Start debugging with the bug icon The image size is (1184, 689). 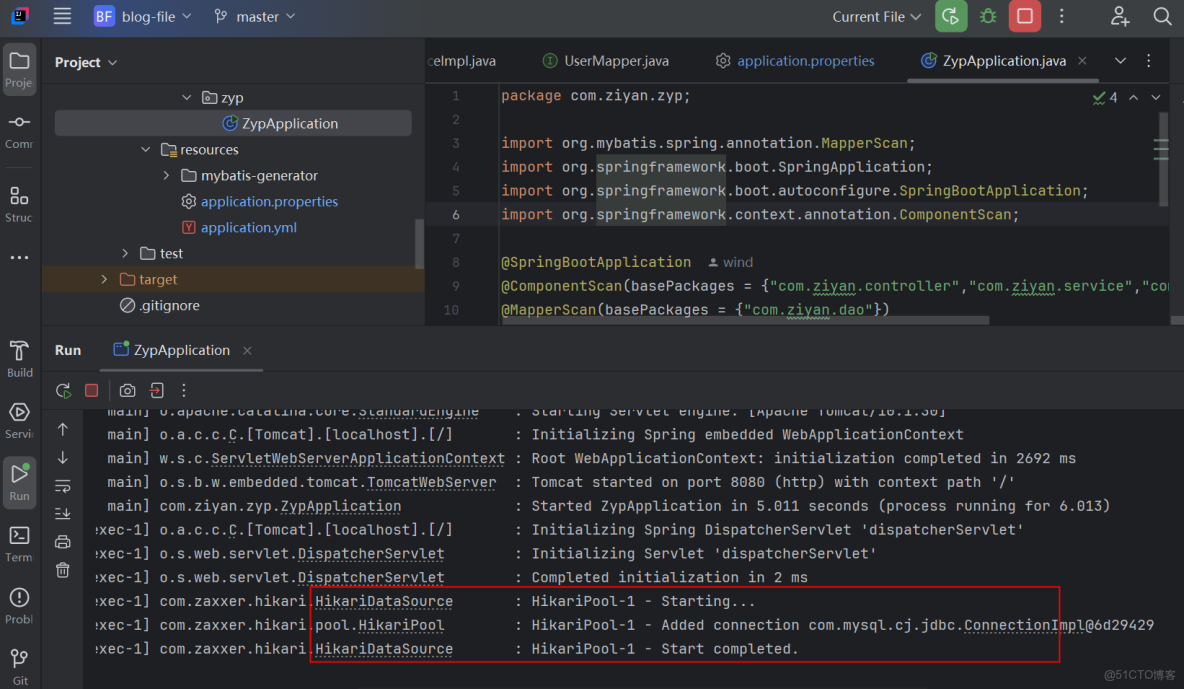(x=988, y=16)
